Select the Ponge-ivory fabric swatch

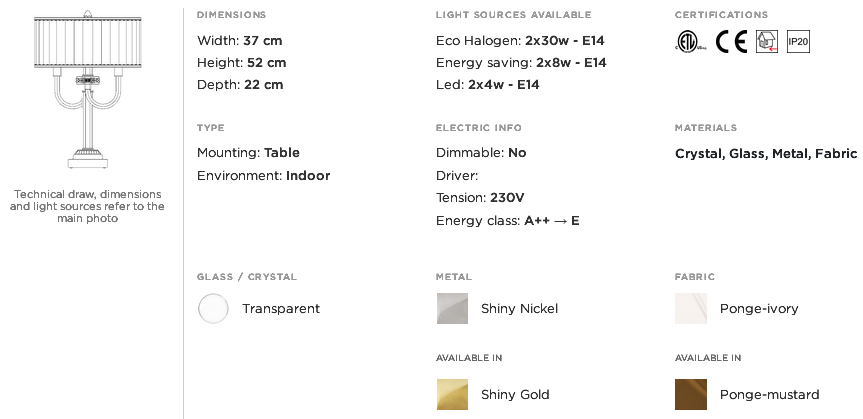[x=691, y=308]
